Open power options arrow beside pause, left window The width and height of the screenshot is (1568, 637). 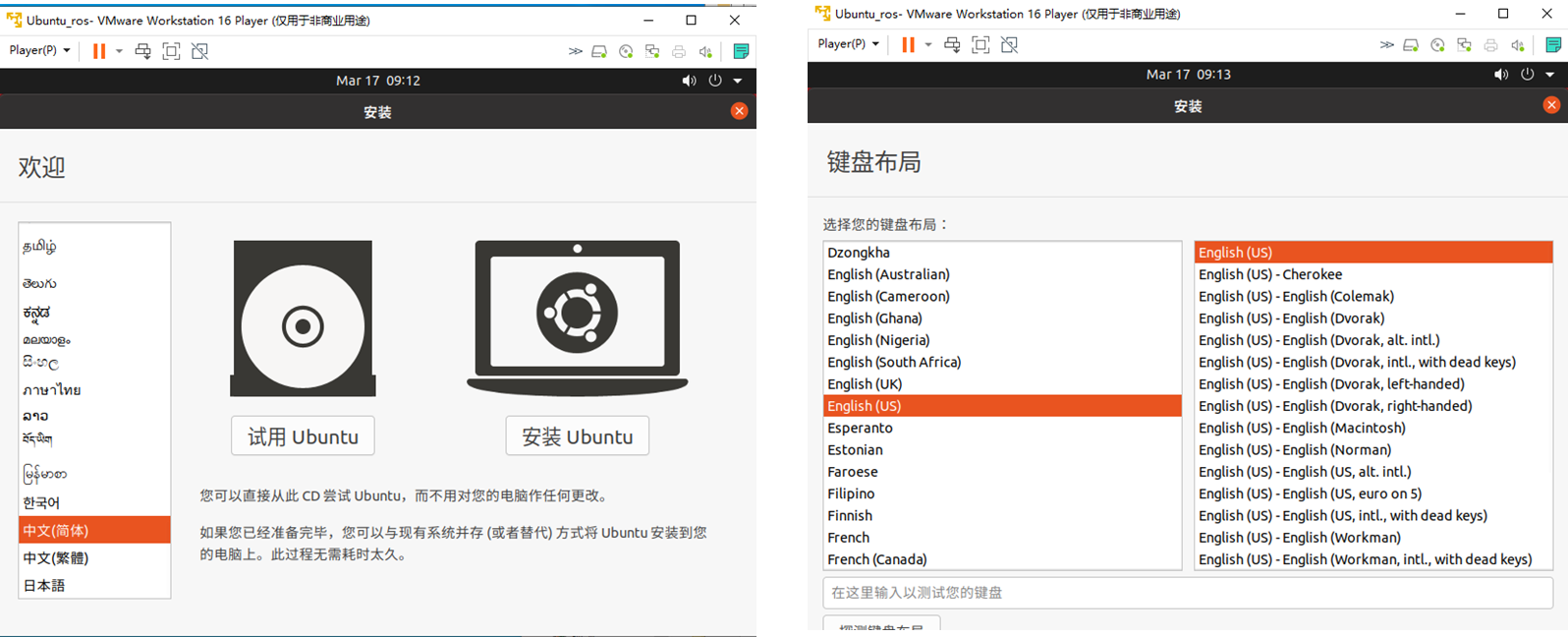(119, 51)
